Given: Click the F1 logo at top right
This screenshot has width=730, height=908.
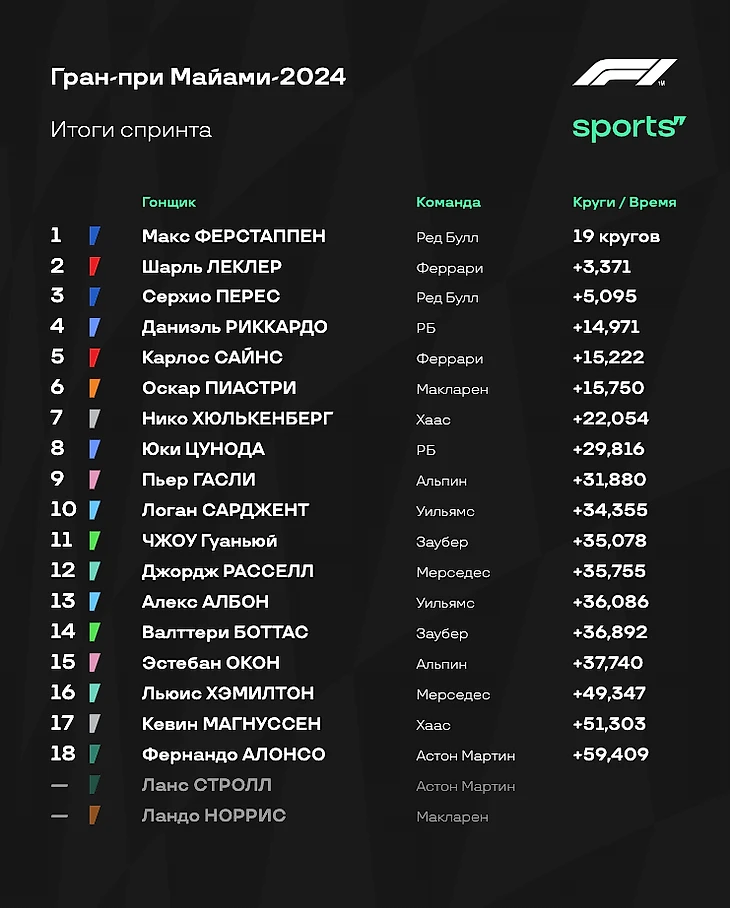Looking at the screenshot, I should (625, 72).
